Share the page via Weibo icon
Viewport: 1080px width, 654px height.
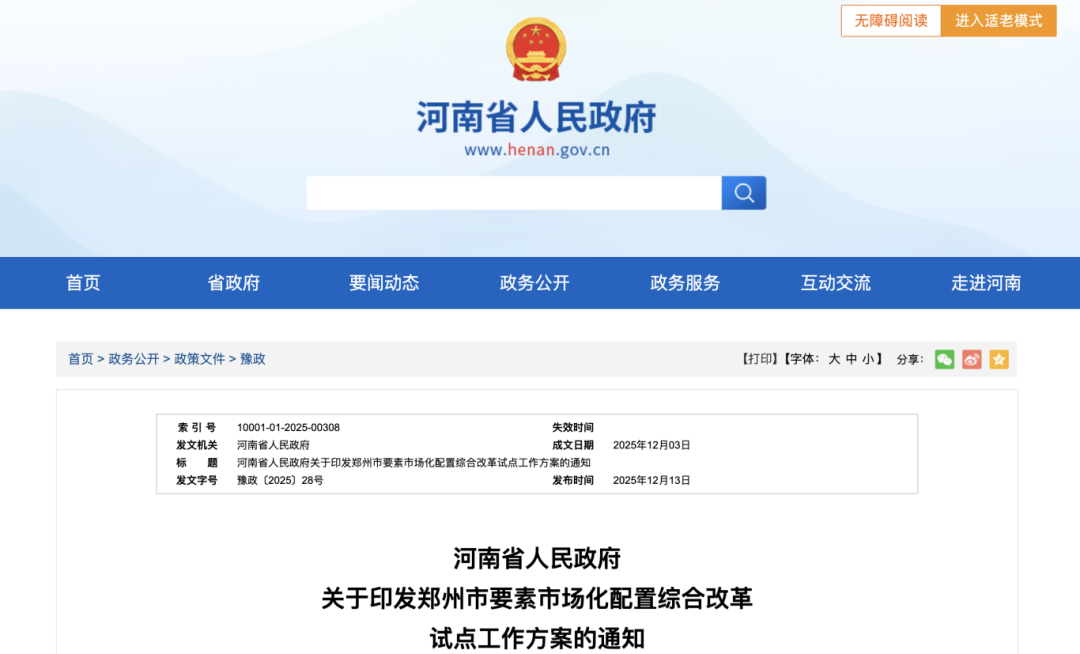click(971, 359)
